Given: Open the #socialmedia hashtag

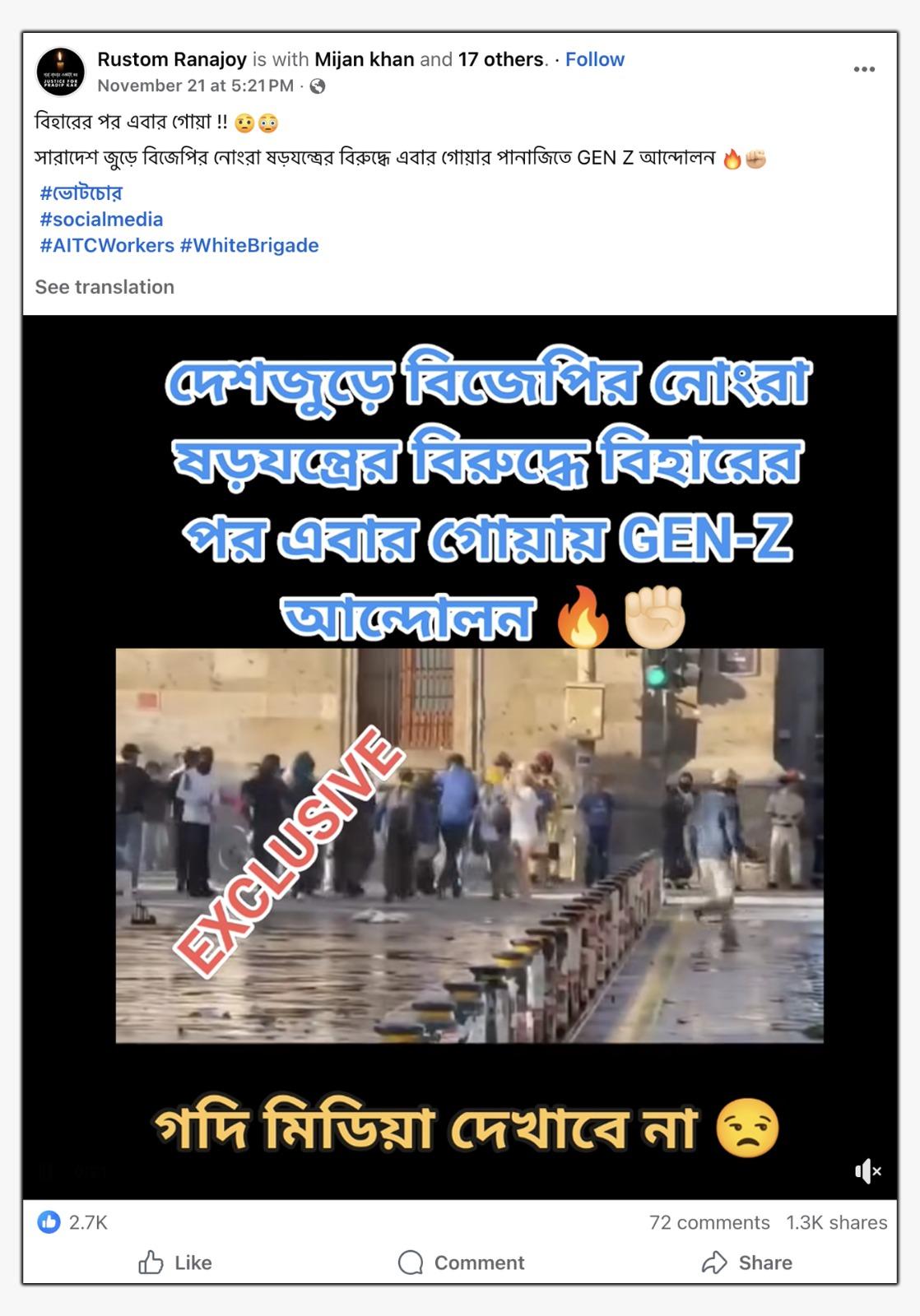Looking at the screenshot, I should [x=101, y=219].
